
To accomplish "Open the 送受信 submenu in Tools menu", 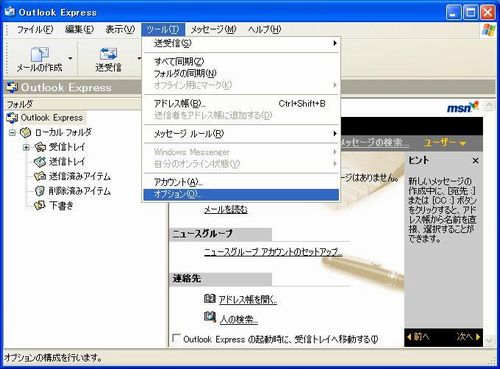I will tap(241, 43).
